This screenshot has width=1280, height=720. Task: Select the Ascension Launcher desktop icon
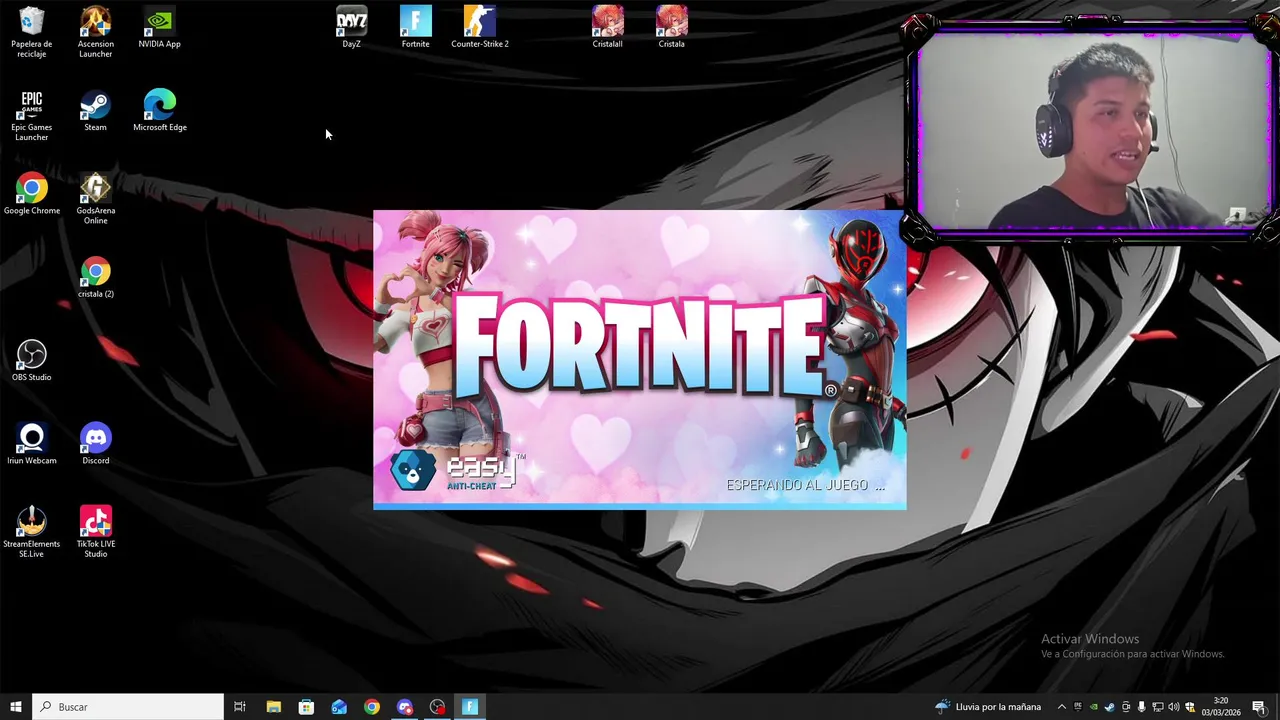[96, 33]
